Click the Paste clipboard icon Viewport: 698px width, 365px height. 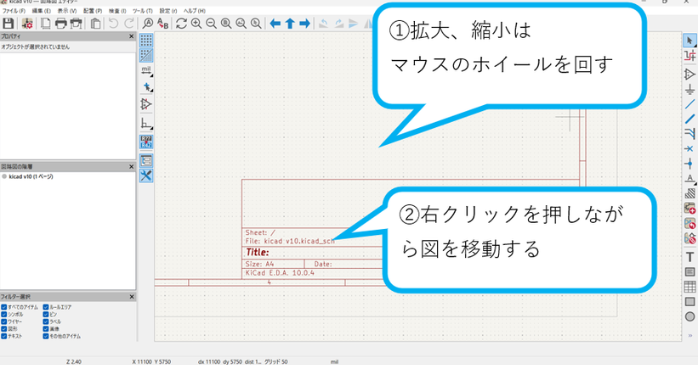pos(95,23)
